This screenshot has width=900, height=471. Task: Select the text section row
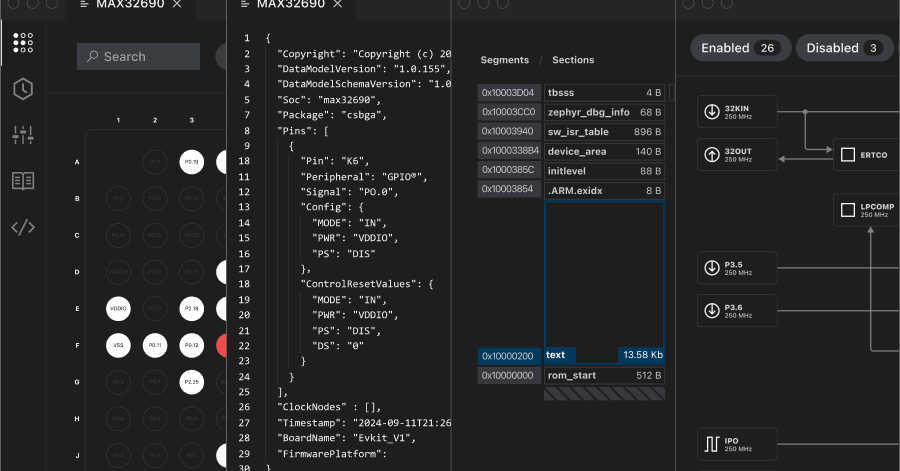tap(604, 355)
